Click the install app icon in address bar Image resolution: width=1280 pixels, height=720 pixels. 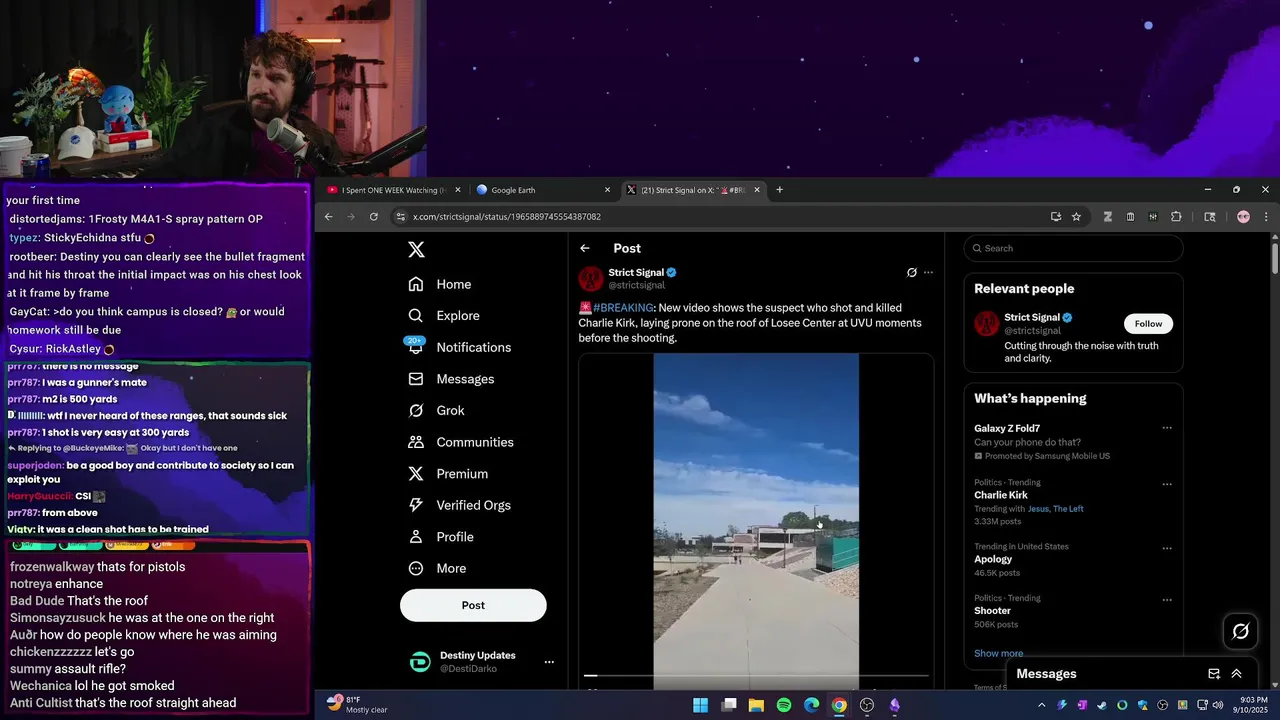tap(1056, 217)
